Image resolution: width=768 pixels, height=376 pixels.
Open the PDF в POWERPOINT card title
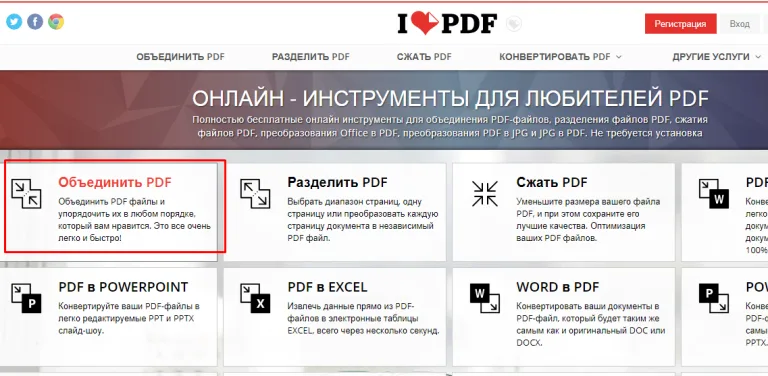pos(123,287)
